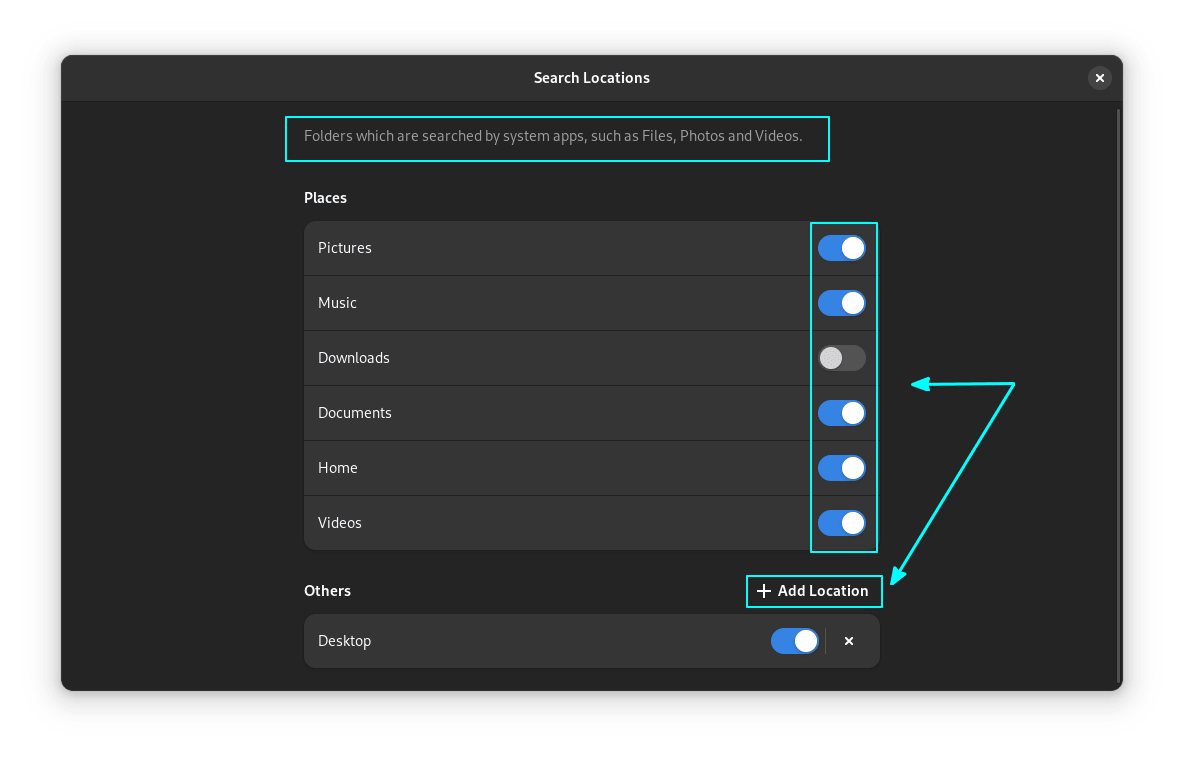The width and height of the screenshot is (1184, 758).
Task: Click the Videos row label
Action: [x=340, y=523]
